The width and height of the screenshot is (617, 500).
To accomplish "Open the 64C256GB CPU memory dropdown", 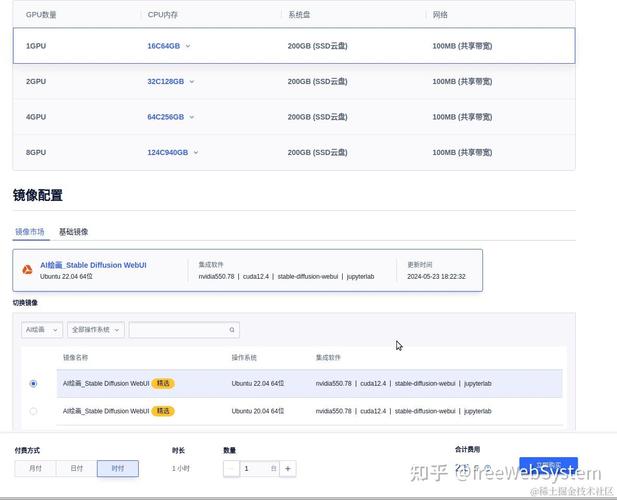I will (x=192, y=117).
